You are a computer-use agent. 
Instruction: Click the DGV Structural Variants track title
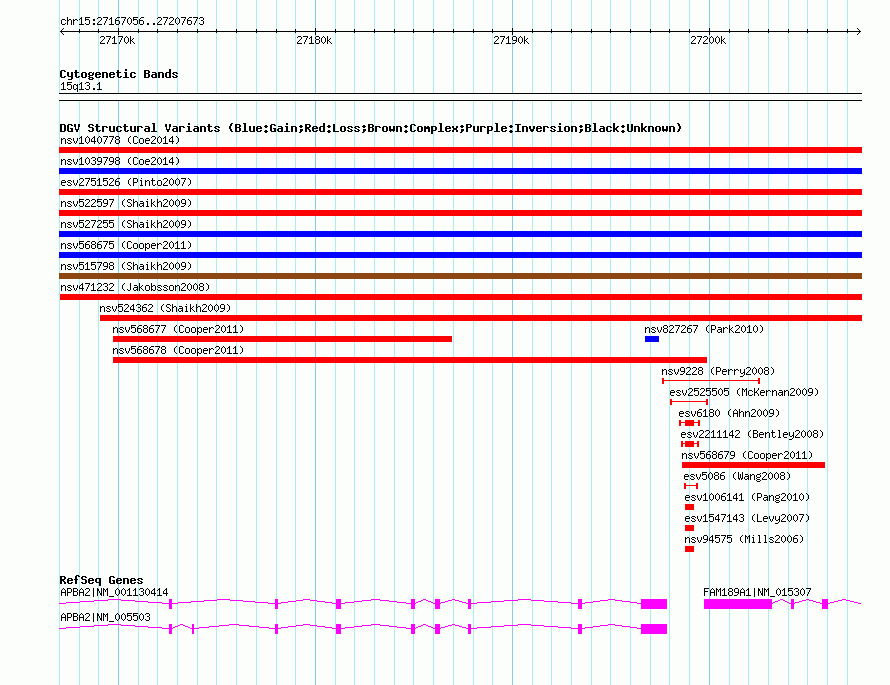(371, 128)
